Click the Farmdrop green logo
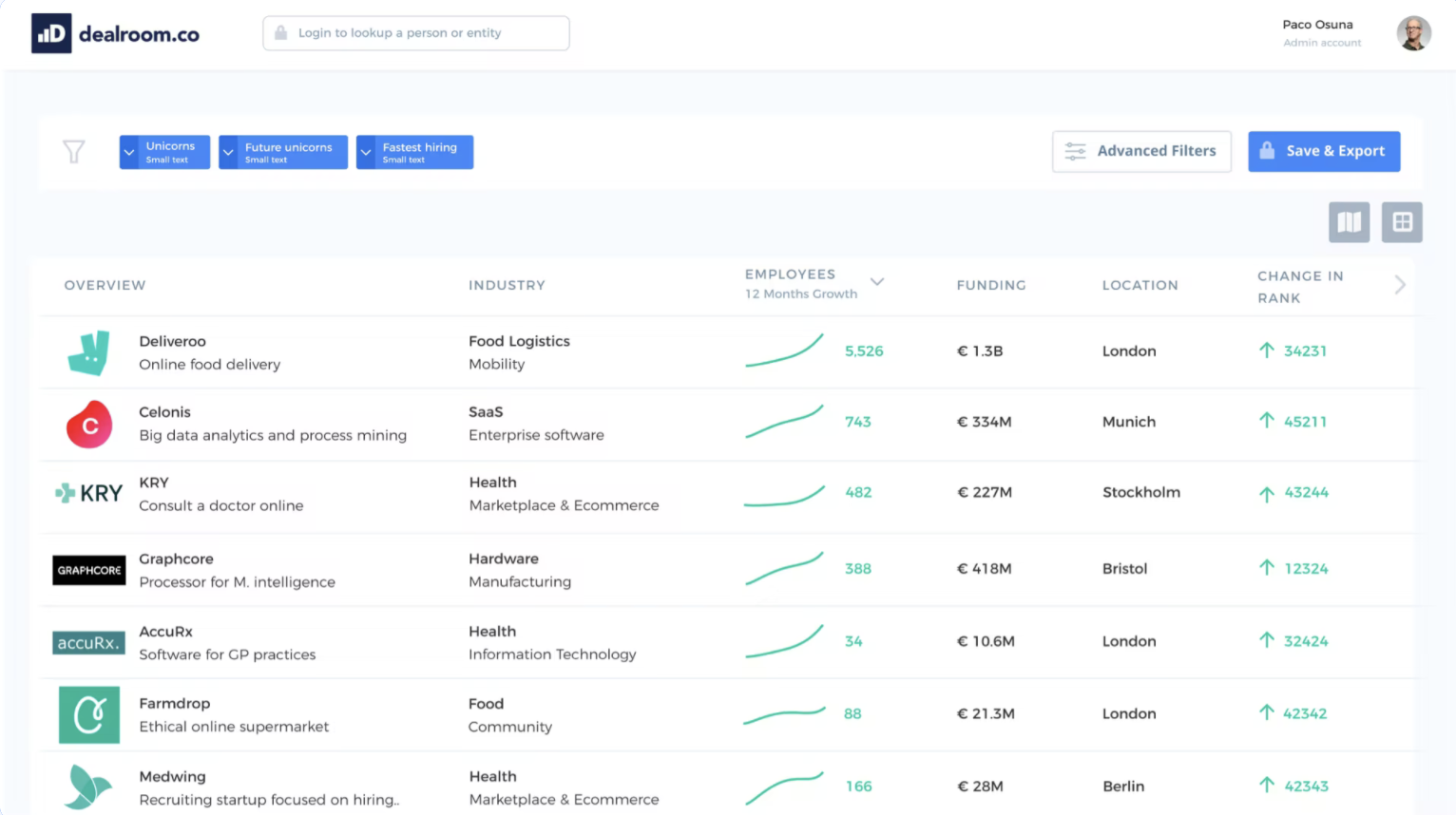The width and height of the screenshot is (1456, 815). (89, 714)
